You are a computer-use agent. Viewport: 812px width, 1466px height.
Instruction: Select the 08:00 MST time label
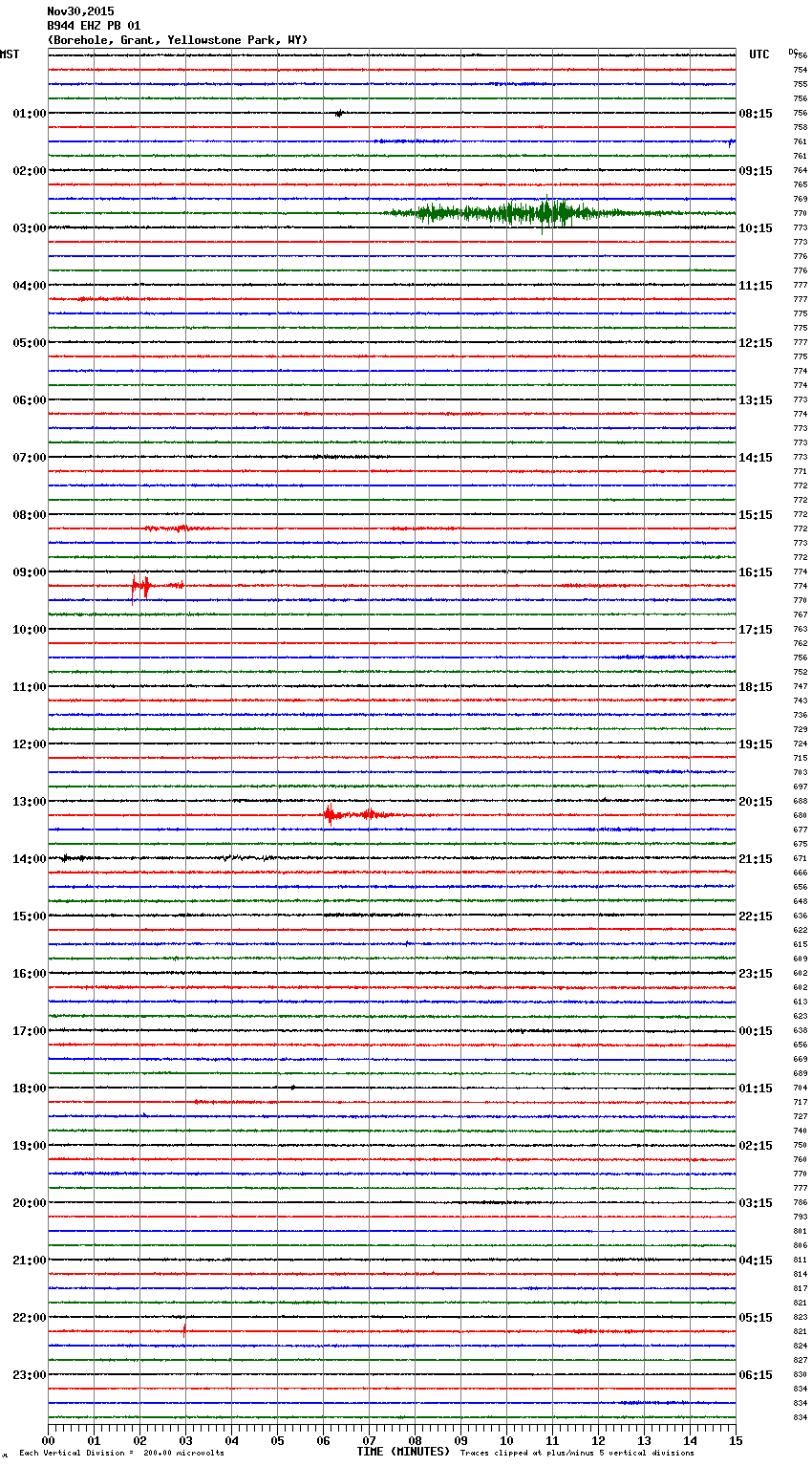[x=30, y=515]
